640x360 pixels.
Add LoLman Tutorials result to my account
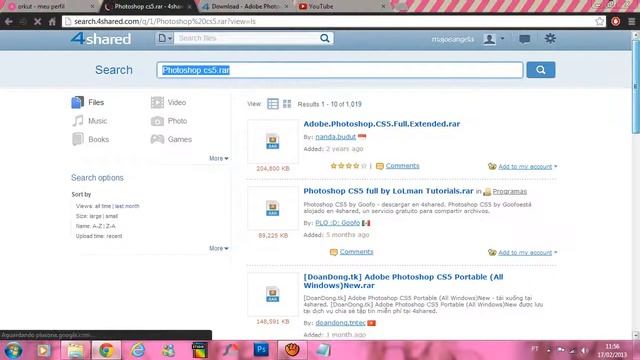tap(525, 253)
